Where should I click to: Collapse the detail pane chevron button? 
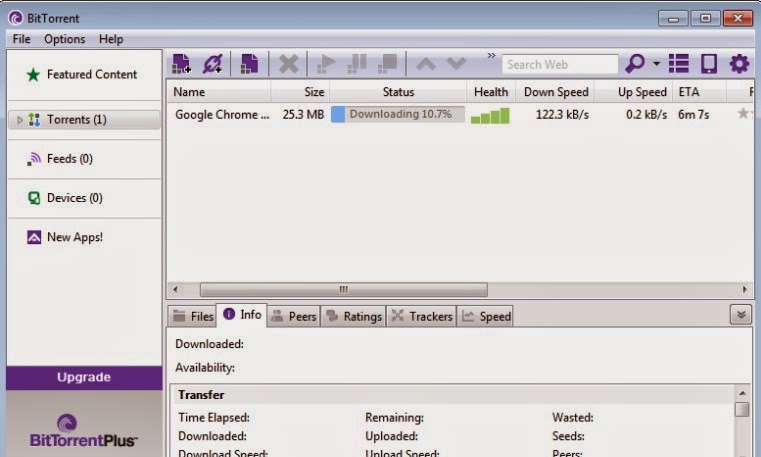point(741,315)
